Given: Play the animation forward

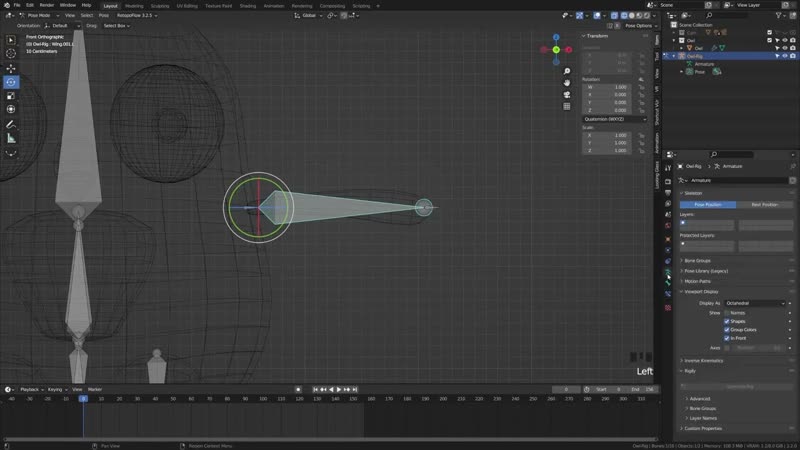Looking at the screenshot, I should point(339,389).
